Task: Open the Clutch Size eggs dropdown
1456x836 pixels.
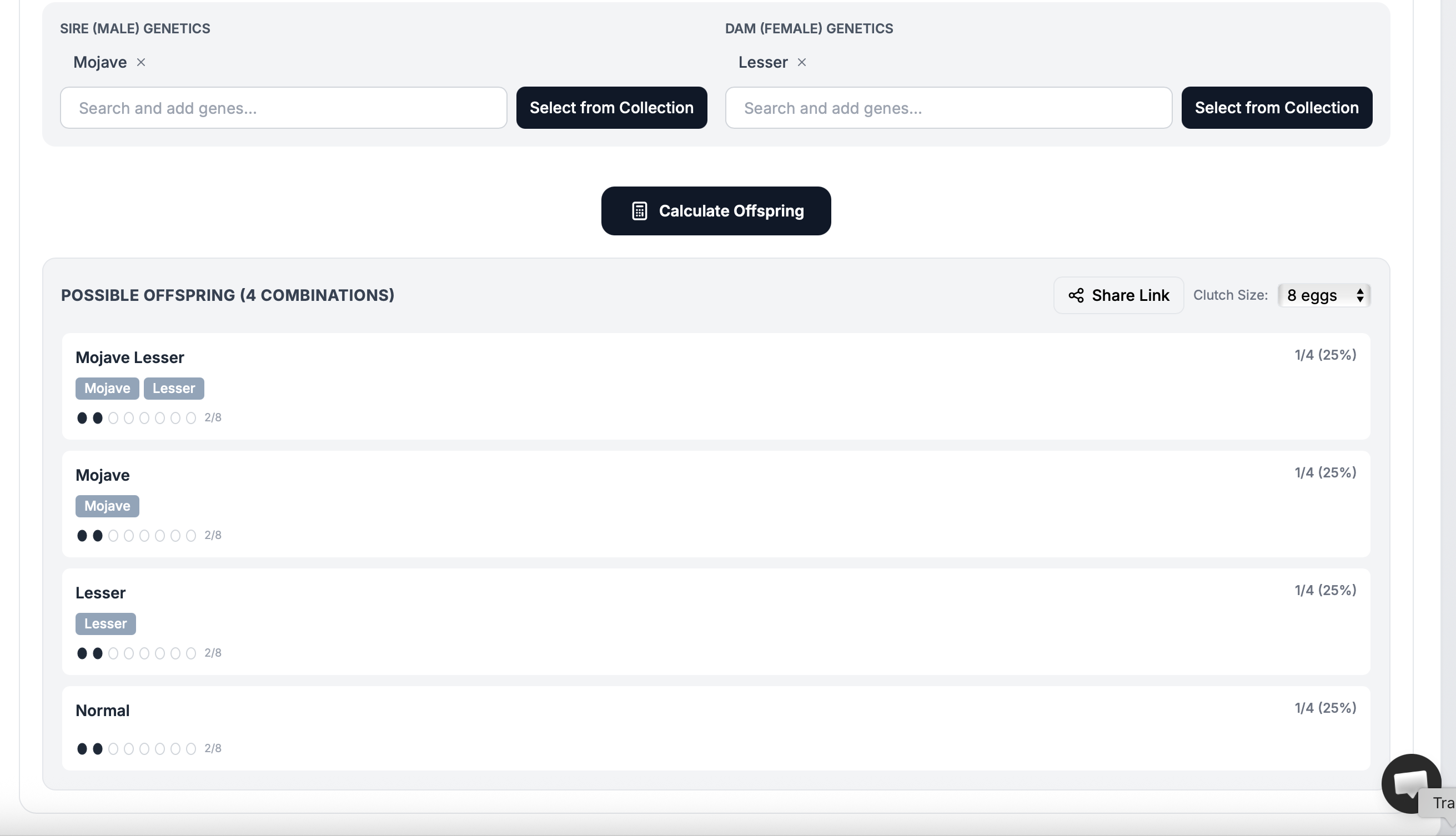Action: pos(1323,295)
